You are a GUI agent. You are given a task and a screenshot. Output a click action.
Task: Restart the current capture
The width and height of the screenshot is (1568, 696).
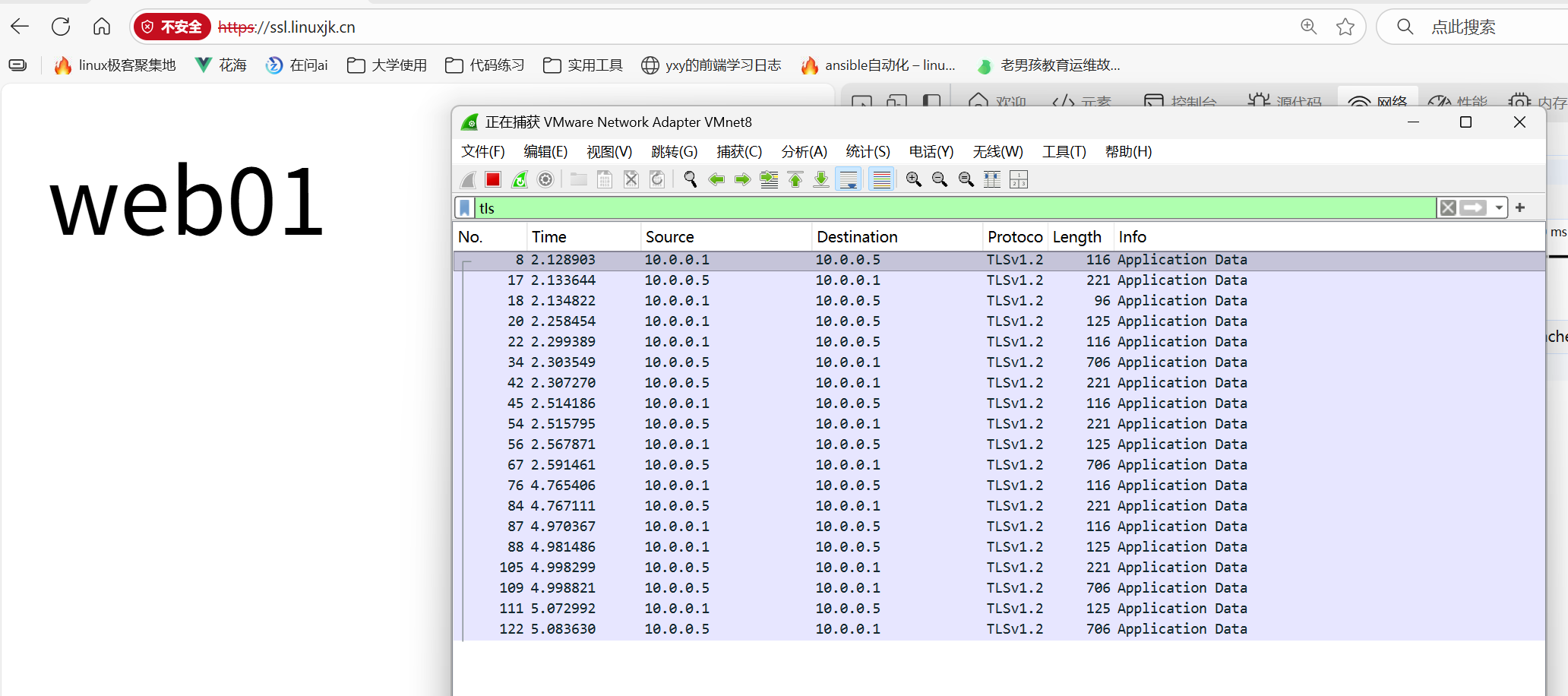pyautogui.click(x=520, y=179)
